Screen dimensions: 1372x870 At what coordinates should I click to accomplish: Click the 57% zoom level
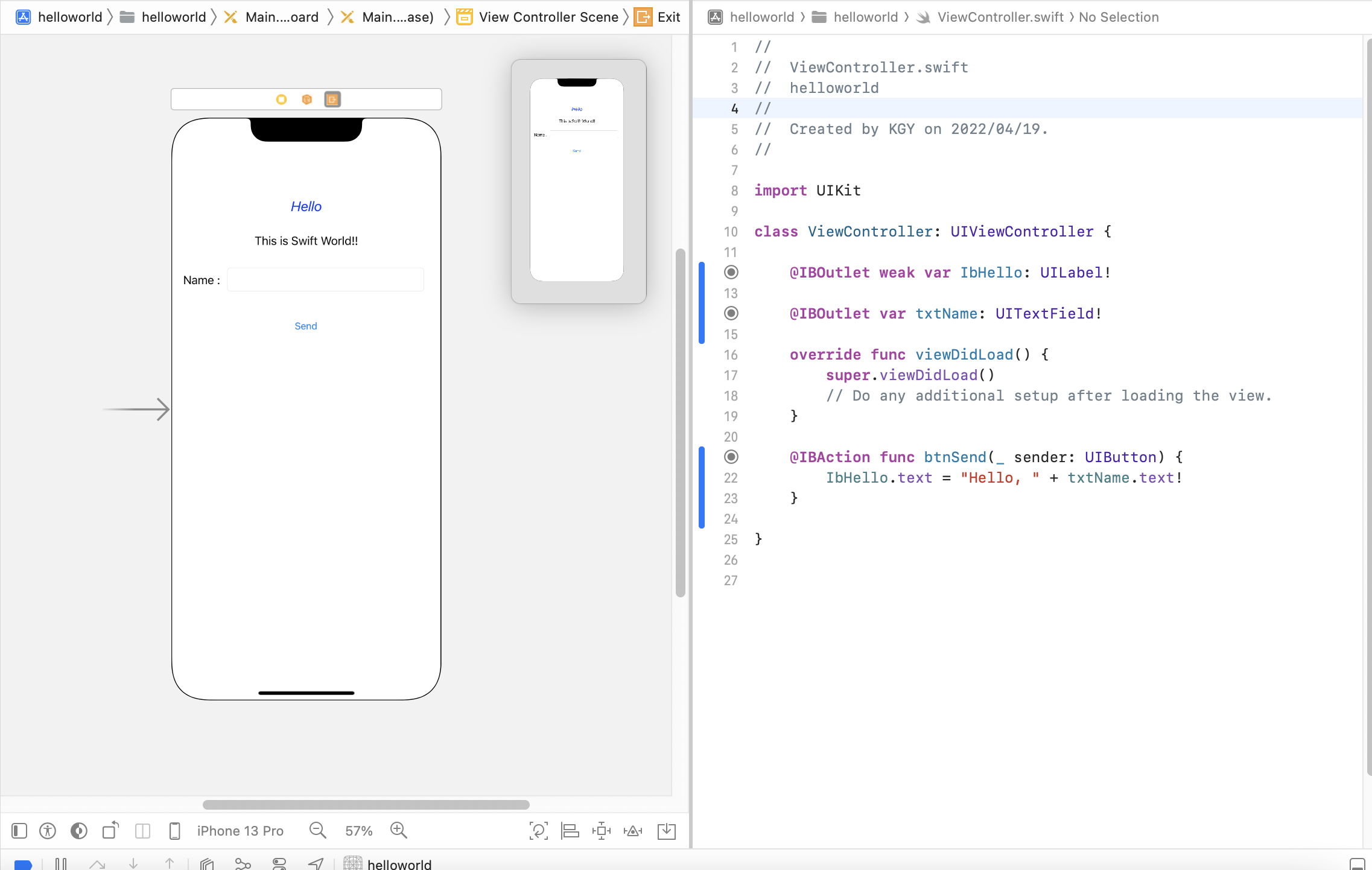tap(358, 831)
